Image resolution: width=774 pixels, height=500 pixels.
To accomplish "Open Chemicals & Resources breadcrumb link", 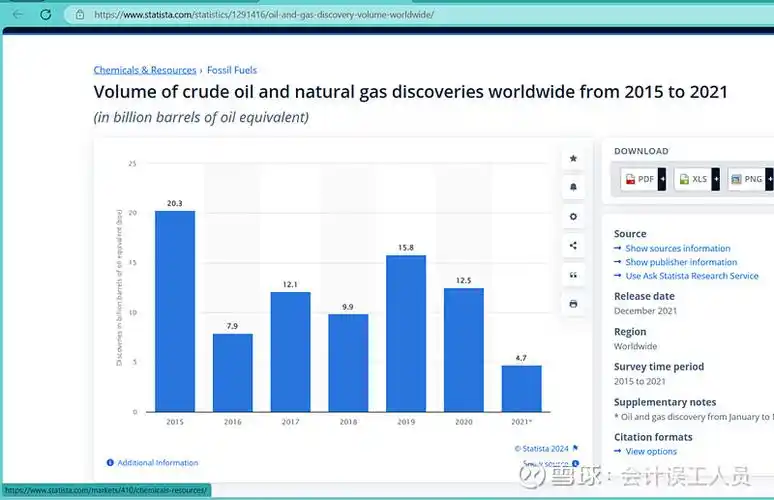I will (x=145, y=70).
